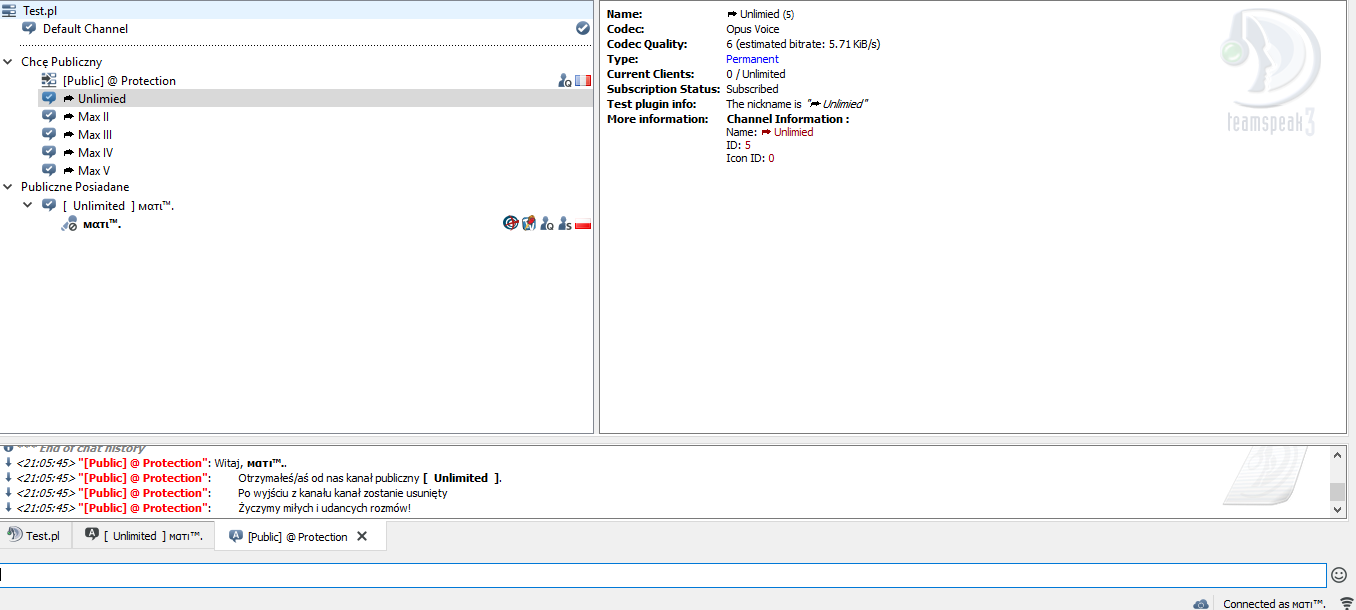This screenshot has width=1356, height=610.
Task: Click the default channel checkmark badge
Action: click(x=583, y=29)
